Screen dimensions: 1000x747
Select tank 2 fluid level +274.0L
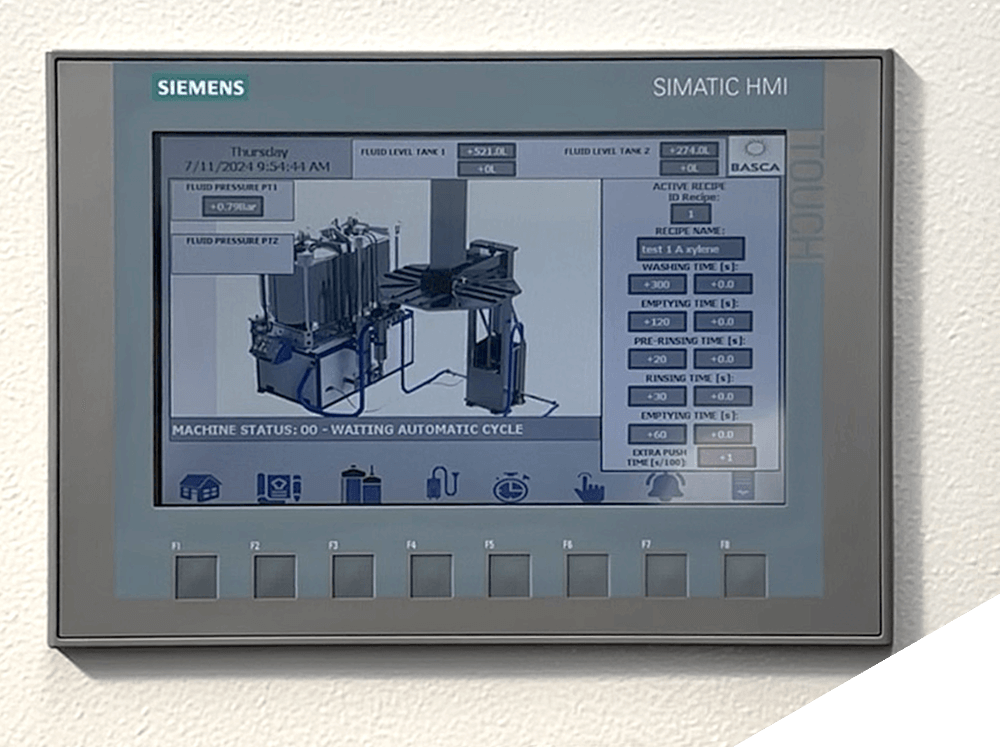point(689,151)
